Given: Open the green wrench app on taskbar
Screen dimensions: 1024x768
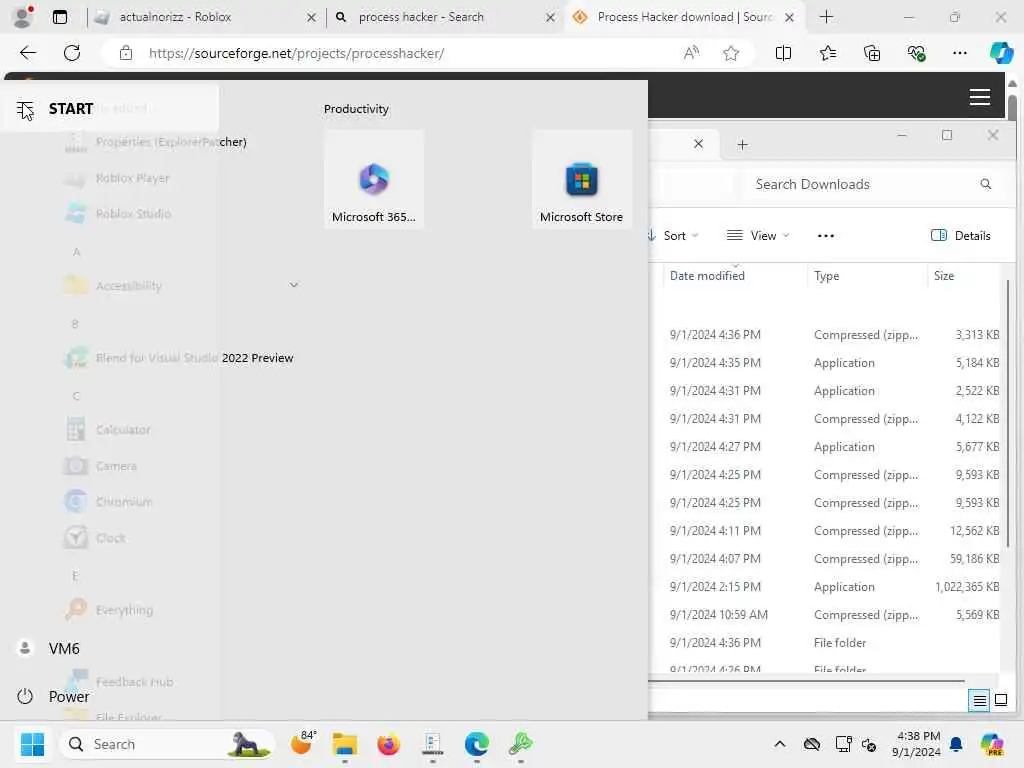Looking at the screenshot, I should tap(520, 744).
